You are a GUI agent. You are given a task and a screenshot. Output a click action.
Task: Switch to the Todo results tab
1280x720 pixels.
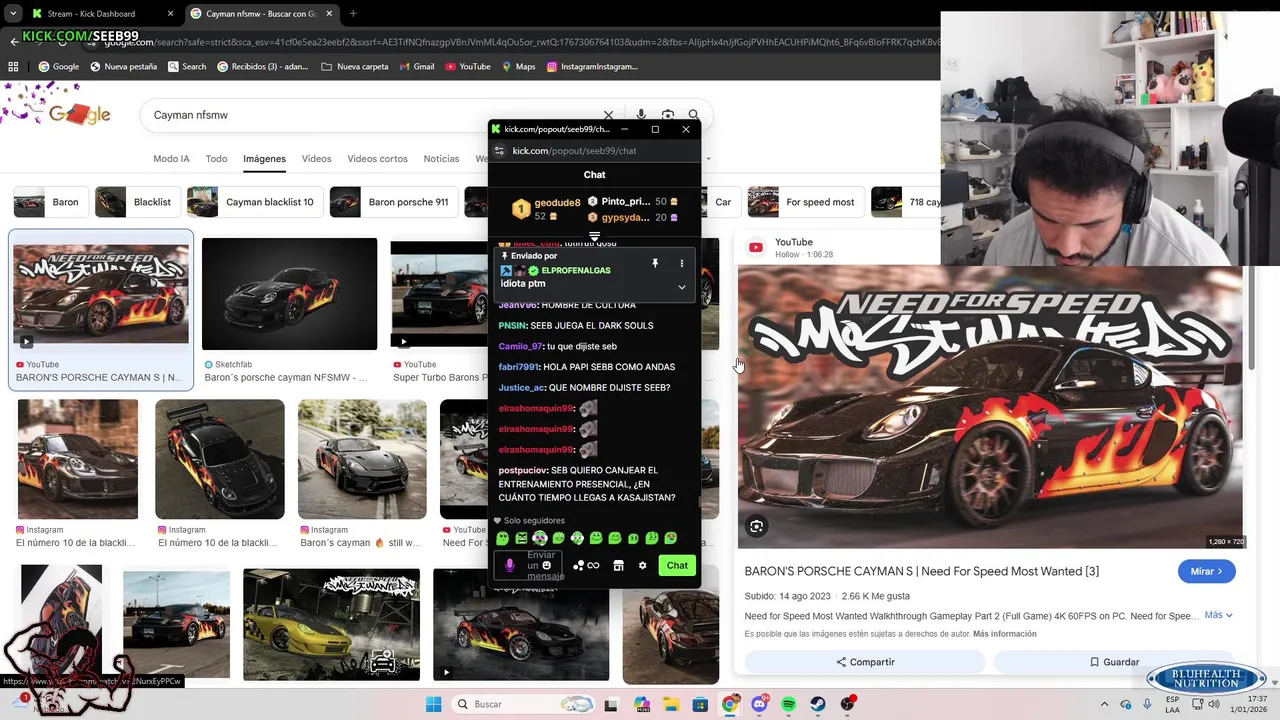pos(216,159)
